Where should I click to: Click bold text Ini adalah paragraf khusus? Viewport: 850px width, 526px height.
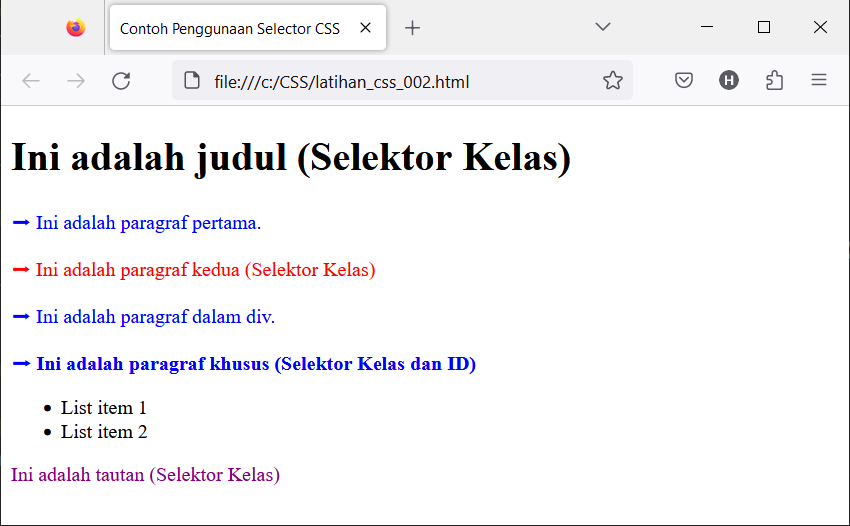153,363
